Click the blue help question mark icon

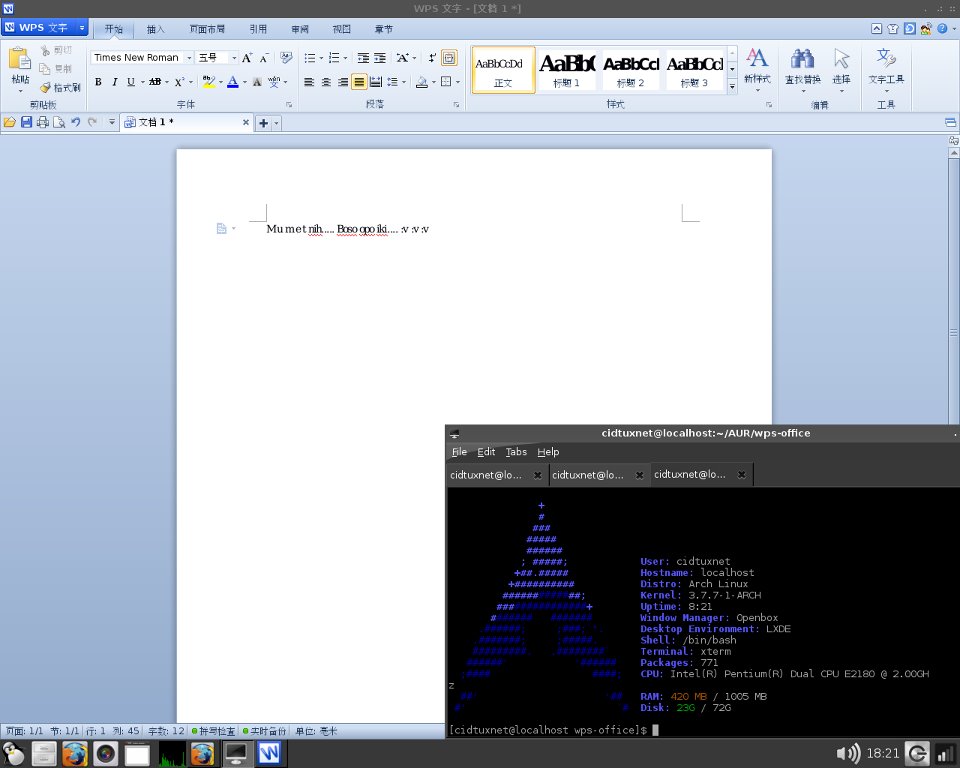click(942, 29)
